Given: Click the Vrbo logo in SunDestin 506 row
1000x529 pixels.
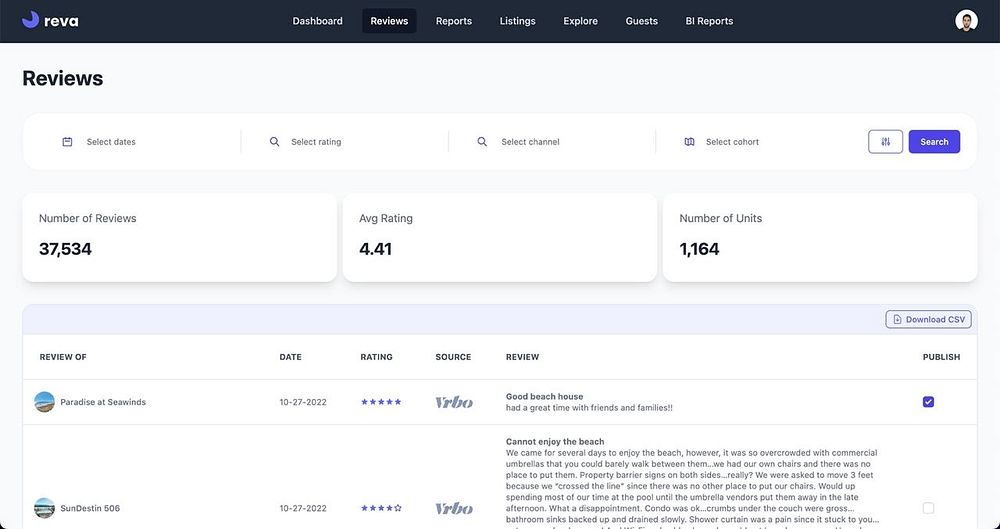Looking at the screenshot, I should [x=454, y=509].
